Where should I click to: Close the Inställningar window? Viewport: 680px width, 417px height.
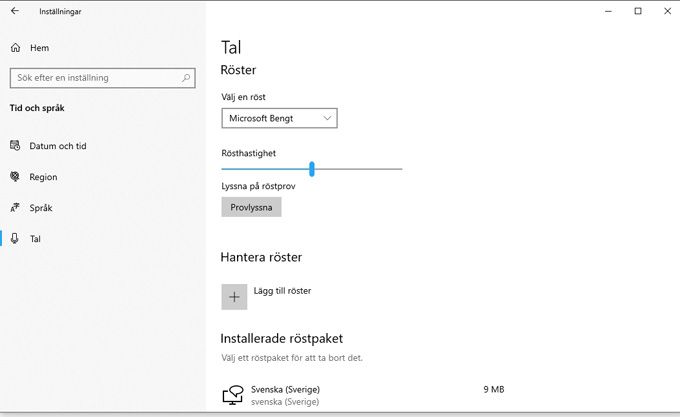pyautogui.click(x=667, y=11)
